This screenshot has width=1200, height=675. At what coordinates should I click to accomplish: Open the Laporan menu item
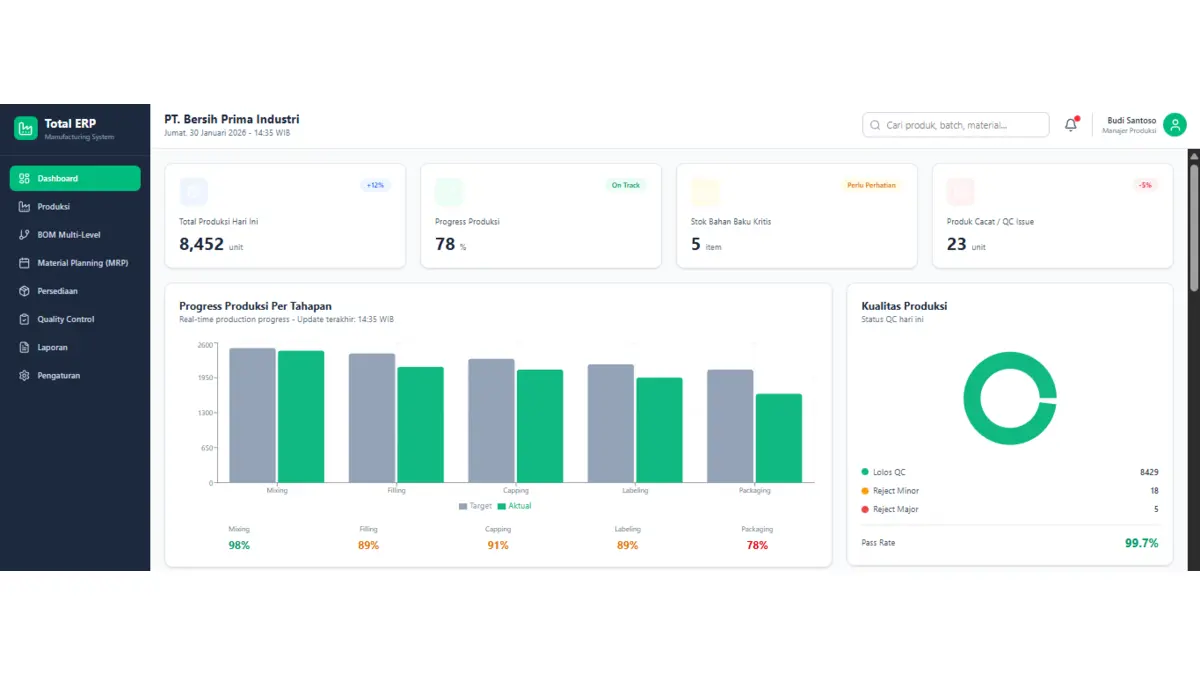pos(53,347)
